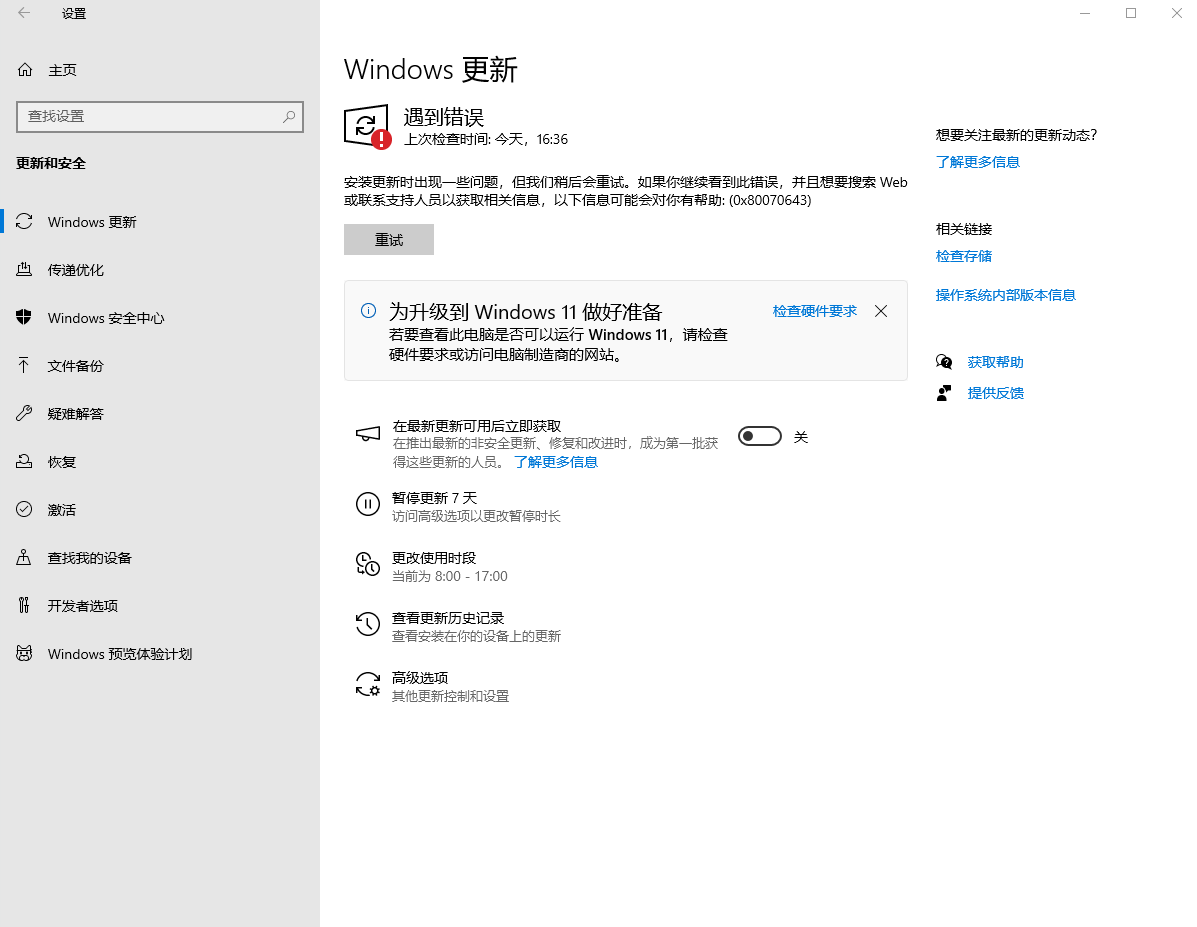Image resolution: width=1197 pixels, height=927 pixels.
Task: Minimize the Settings window
Action: [x=1085, y=13]
